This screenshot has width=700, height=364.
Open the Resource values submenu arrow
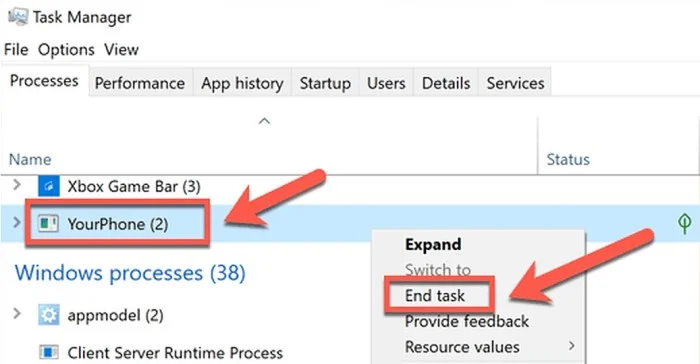[x=572, y=346]
